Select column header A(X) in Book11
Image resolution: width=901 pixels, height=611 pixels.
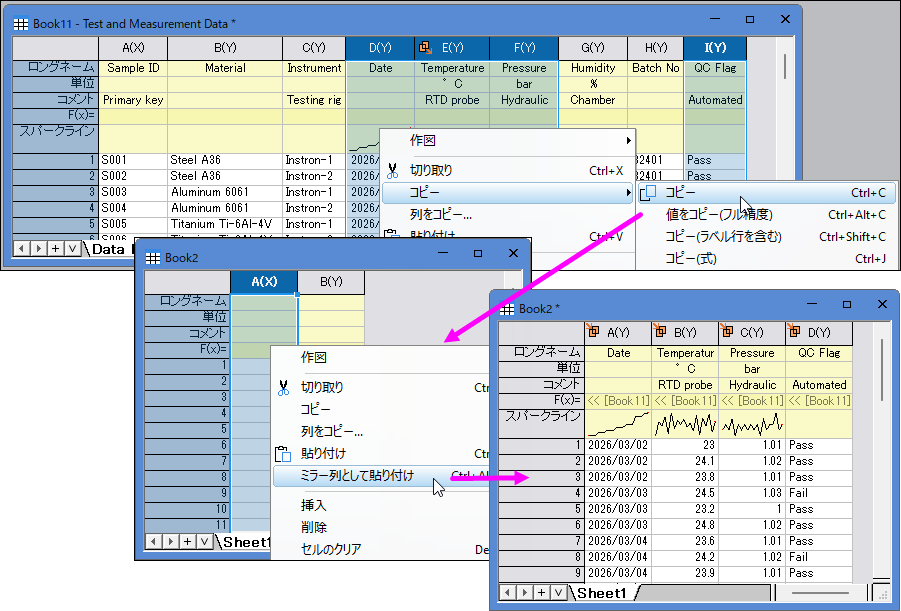point(133,48)
